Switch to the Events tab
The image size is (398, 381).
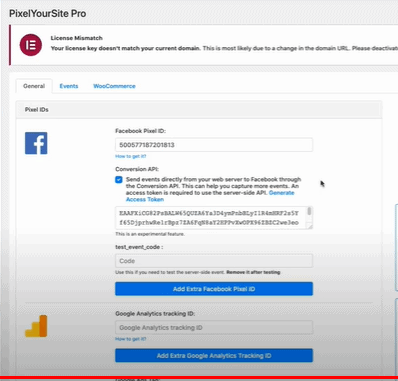(x=69, y=86)
